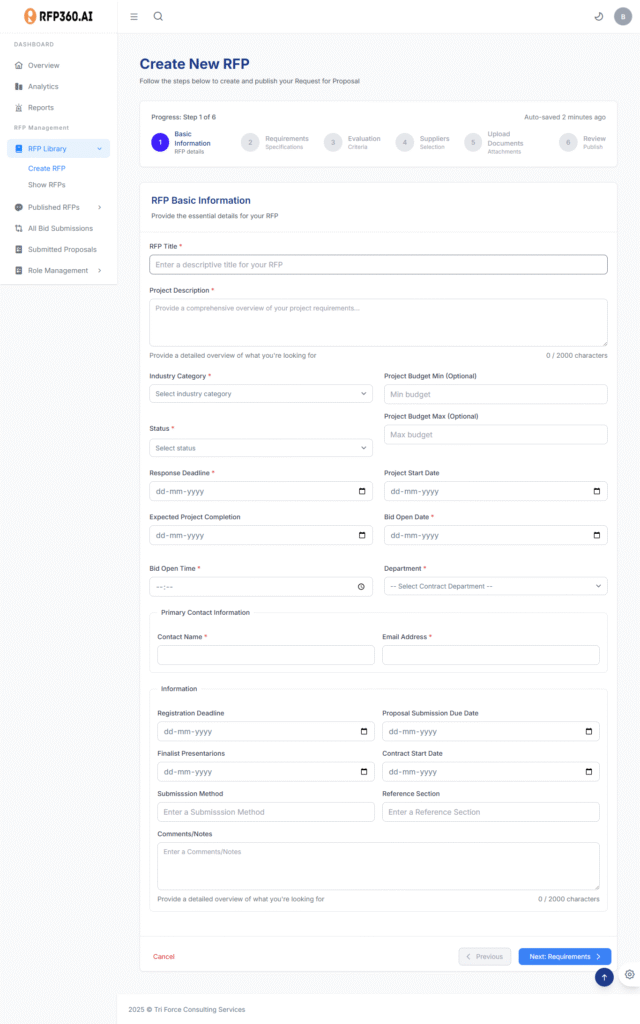Viewport: 640px width, 1024px height.
Task: Focus the RFP Title input field
Action: [378, 265]
